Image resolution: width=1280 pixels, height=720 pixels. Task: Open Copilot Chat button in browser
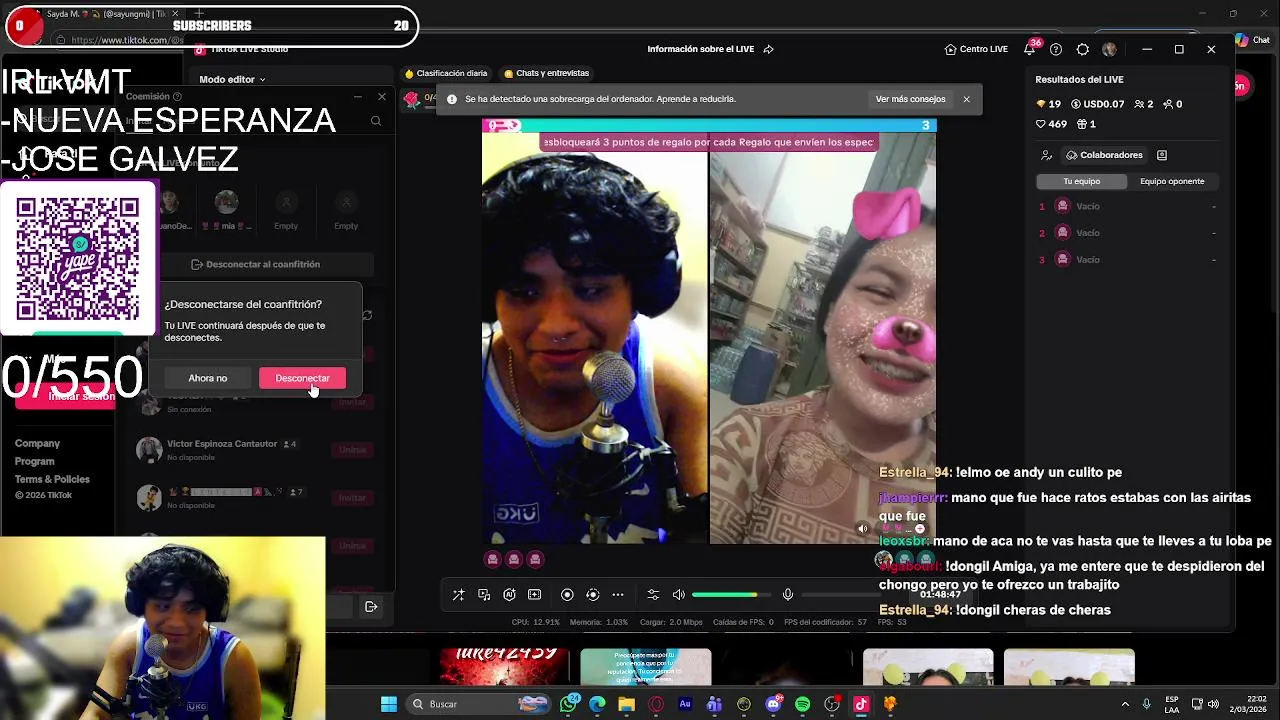pos(1252,40)
